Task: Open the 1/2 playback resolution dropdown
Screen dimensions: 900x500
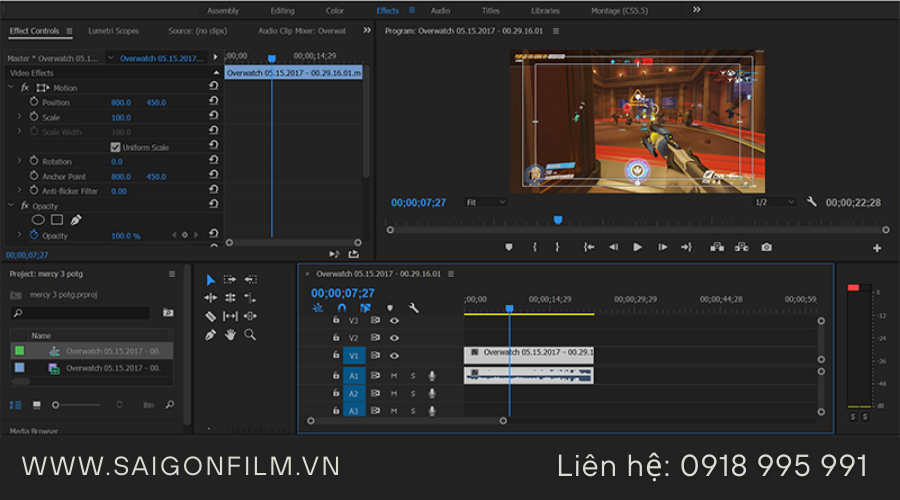Action: coord(774,202)
